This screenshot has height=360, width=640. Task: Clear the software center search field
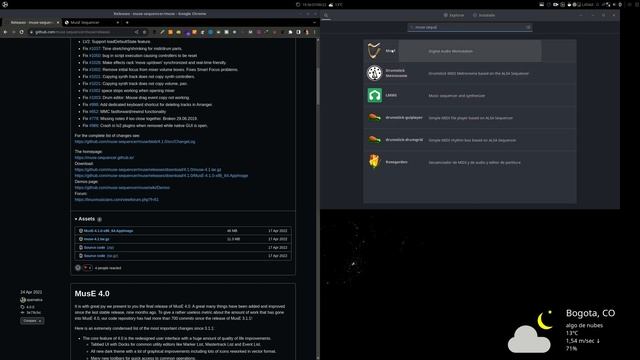[528, 27]
